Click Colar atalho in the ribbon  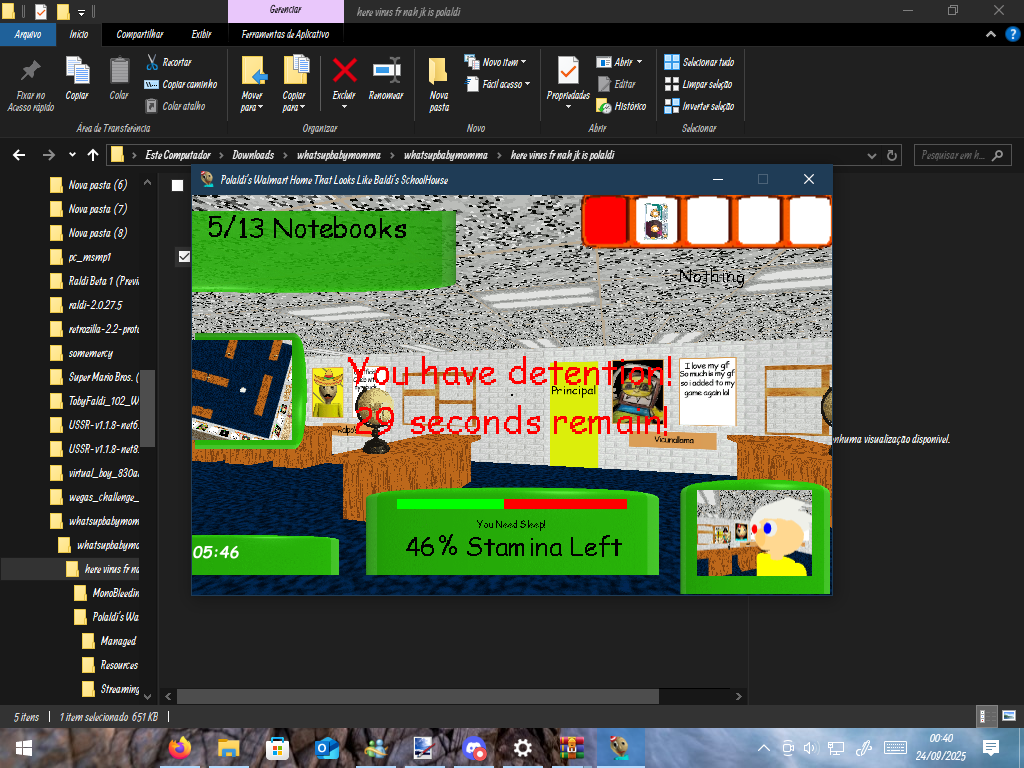click(x=176, y=106)
